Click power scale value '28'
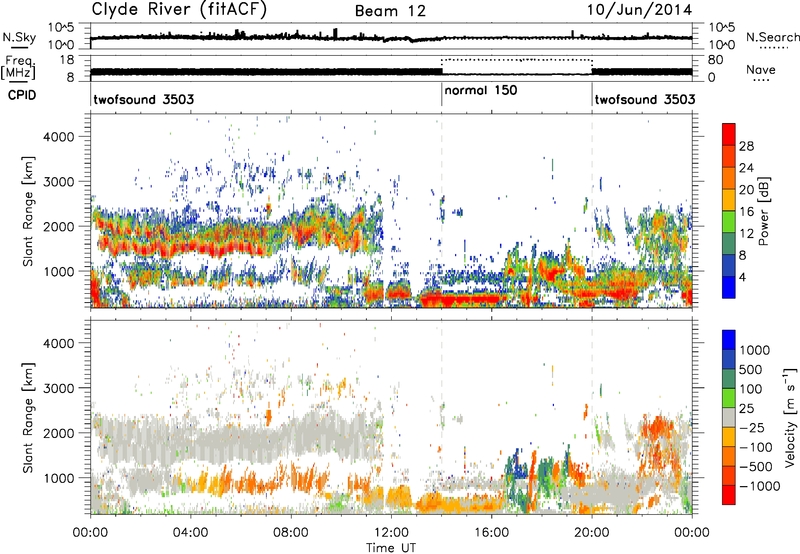The width and height of the screenshot is (800, 554). (x=746, y=146)
